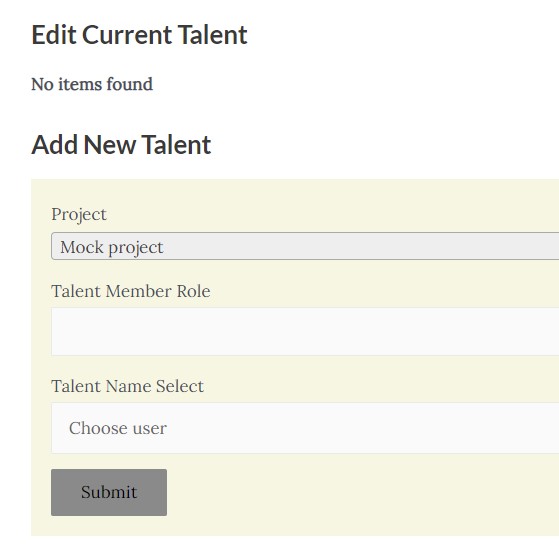559x553 pixels.
Task: Open the Project dropdown showing Mock project
Action: point(305,246)
